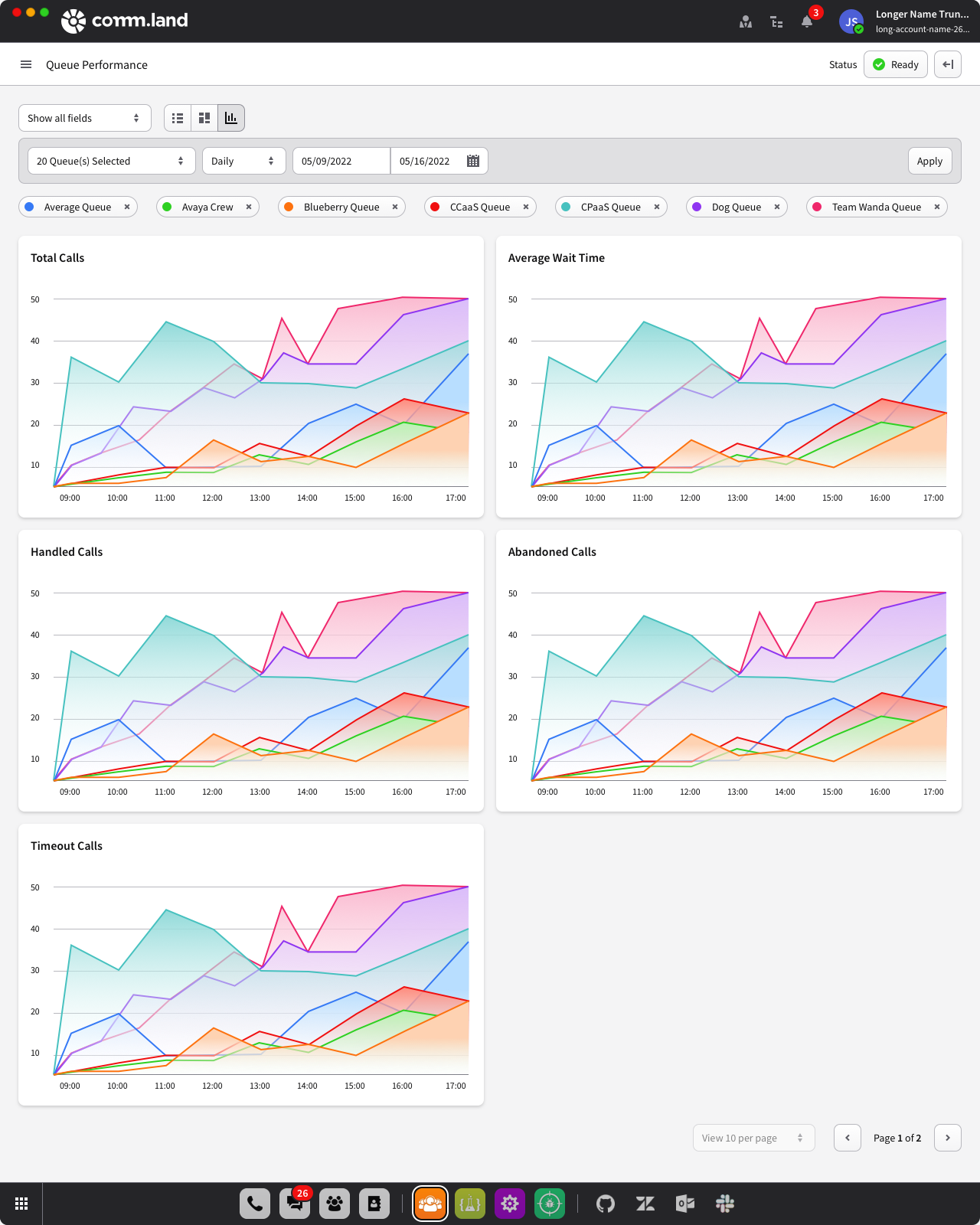
Task: Click Team Wanda Queue chip label
Action: point(877,207)
